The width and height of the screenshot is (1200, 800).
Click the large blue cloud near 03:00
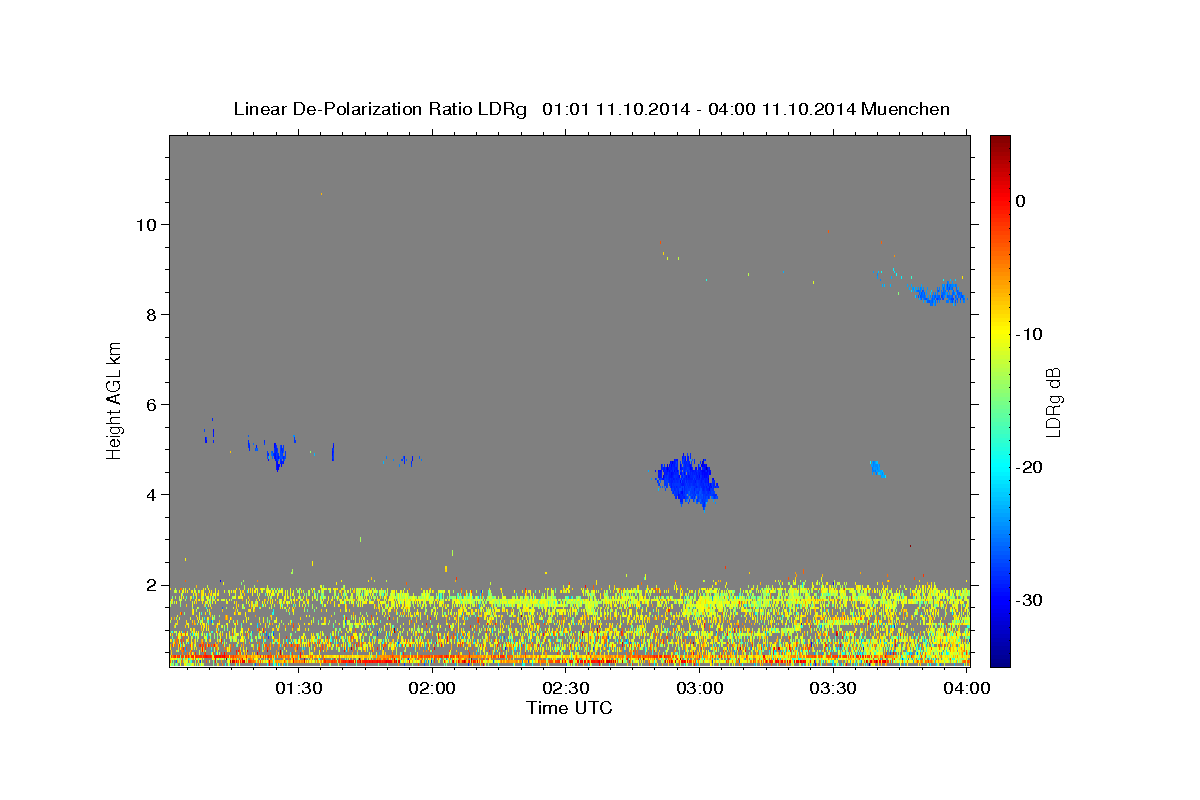tap(687, 481)
